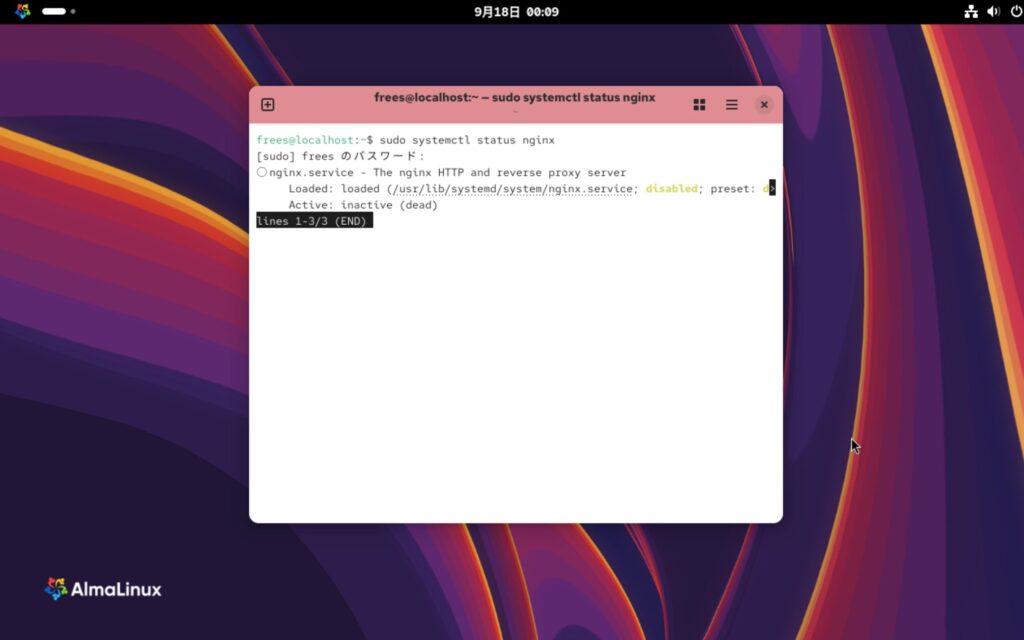
Task: Click the wired network status icon
Action: tap(970, 12)
